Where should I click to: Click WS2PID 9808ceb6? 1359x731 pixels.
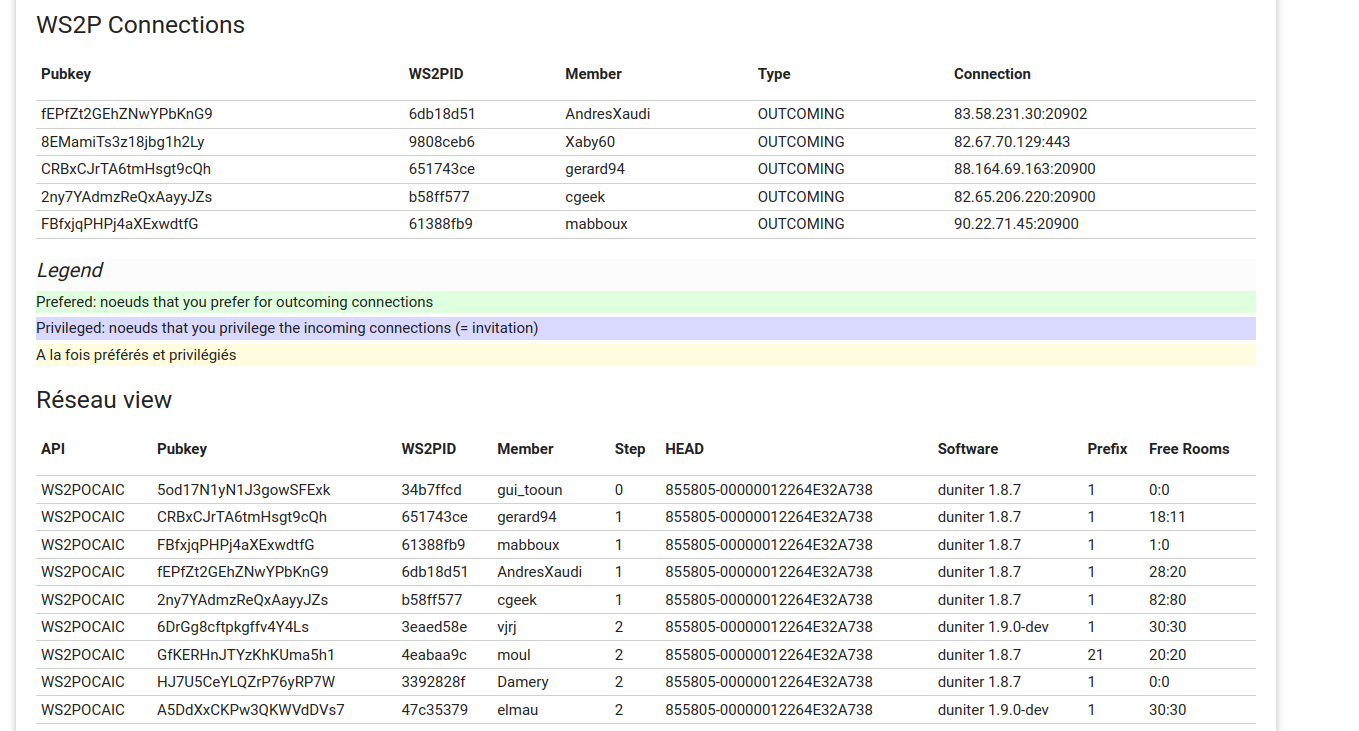pyautogui.click(x=442, y=142)
